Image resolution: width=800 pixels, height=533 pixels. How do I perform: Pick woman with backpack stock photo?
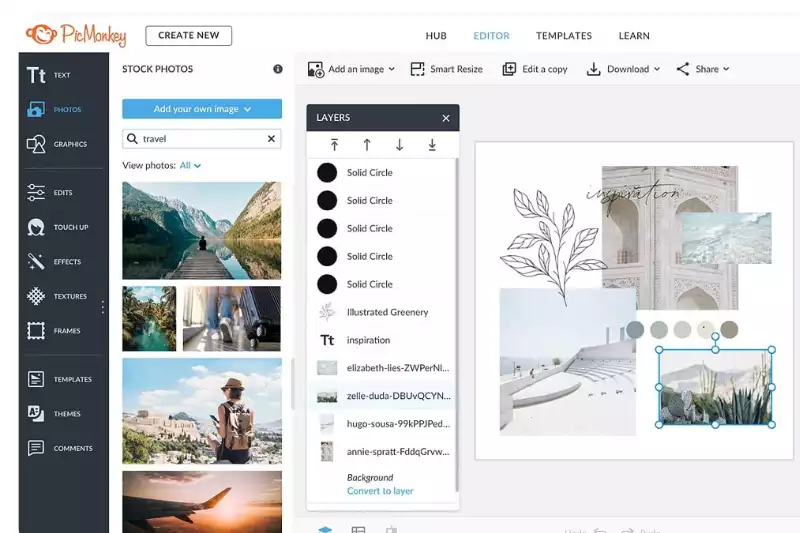click(x=202, y=411)
